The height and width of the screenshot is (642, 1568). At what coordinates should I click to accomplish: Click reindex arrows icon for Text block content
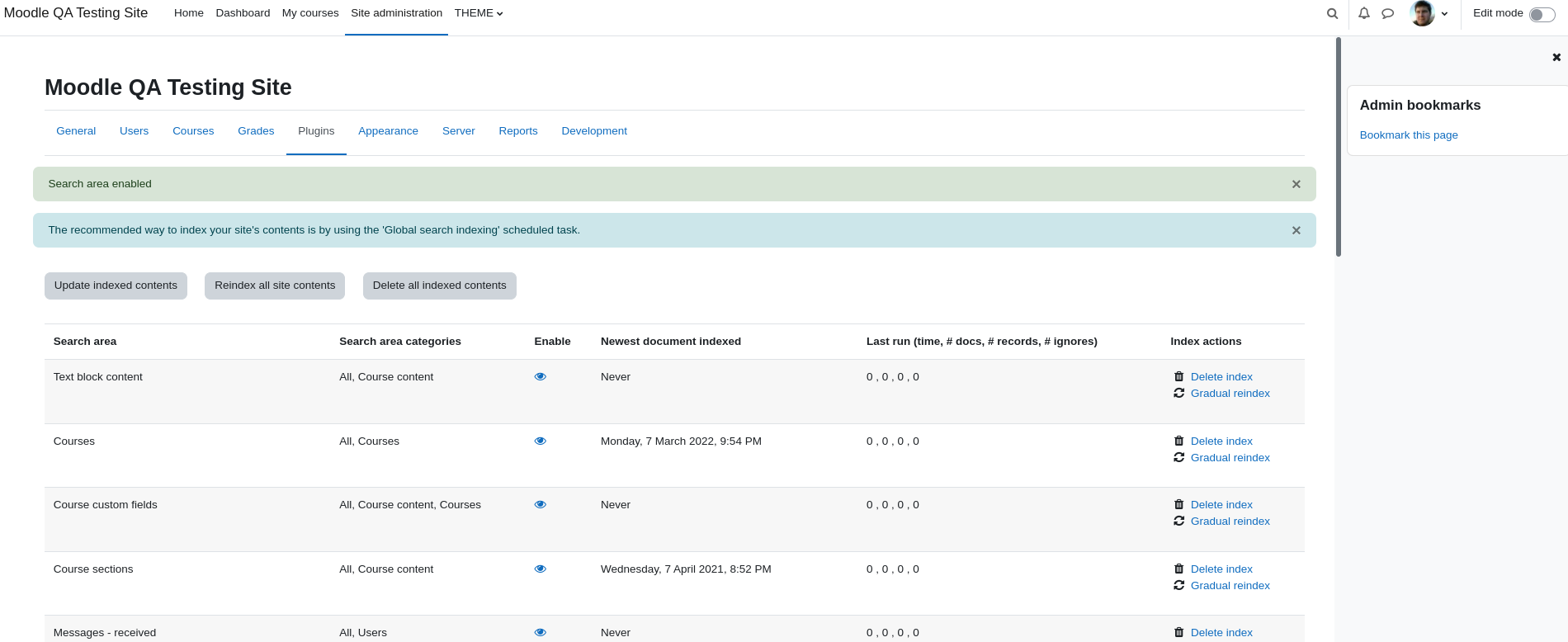tap(1178, 393)
